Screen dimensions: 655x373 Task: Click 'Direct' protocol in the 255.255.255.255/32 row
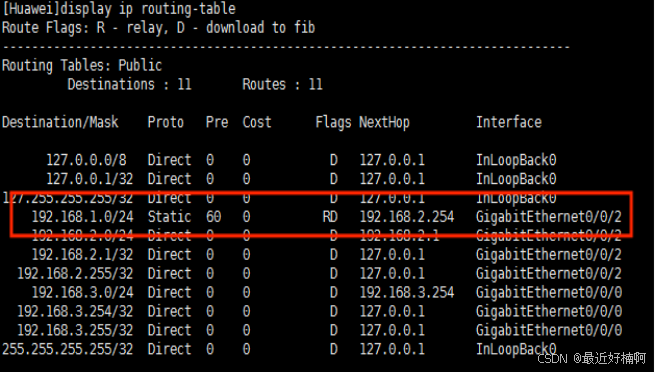[x=169, y=349]
